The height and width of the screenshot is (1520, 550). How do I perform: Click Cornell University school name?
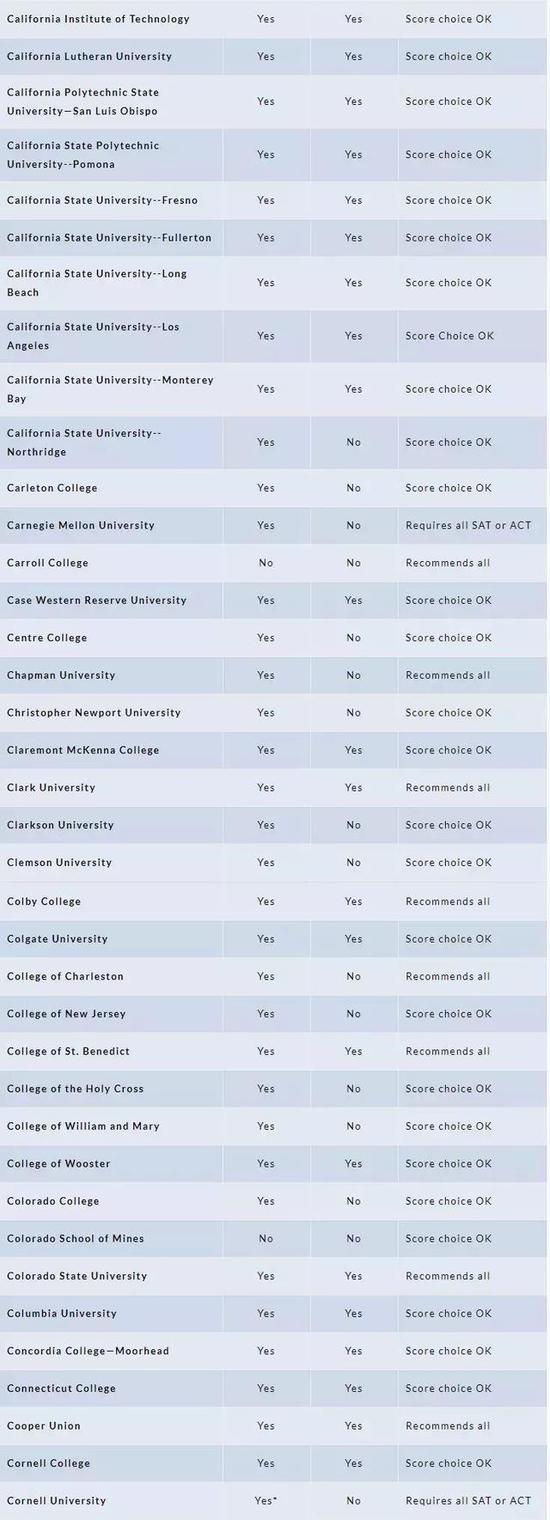[x=56, y=1501]
